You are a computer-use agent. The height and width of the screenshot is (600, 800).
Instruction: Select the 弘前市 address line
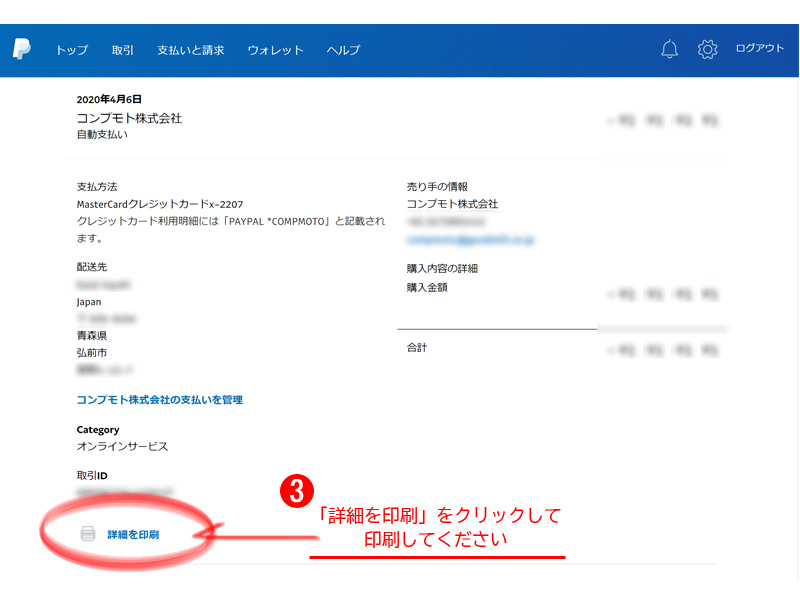point(92,353)
